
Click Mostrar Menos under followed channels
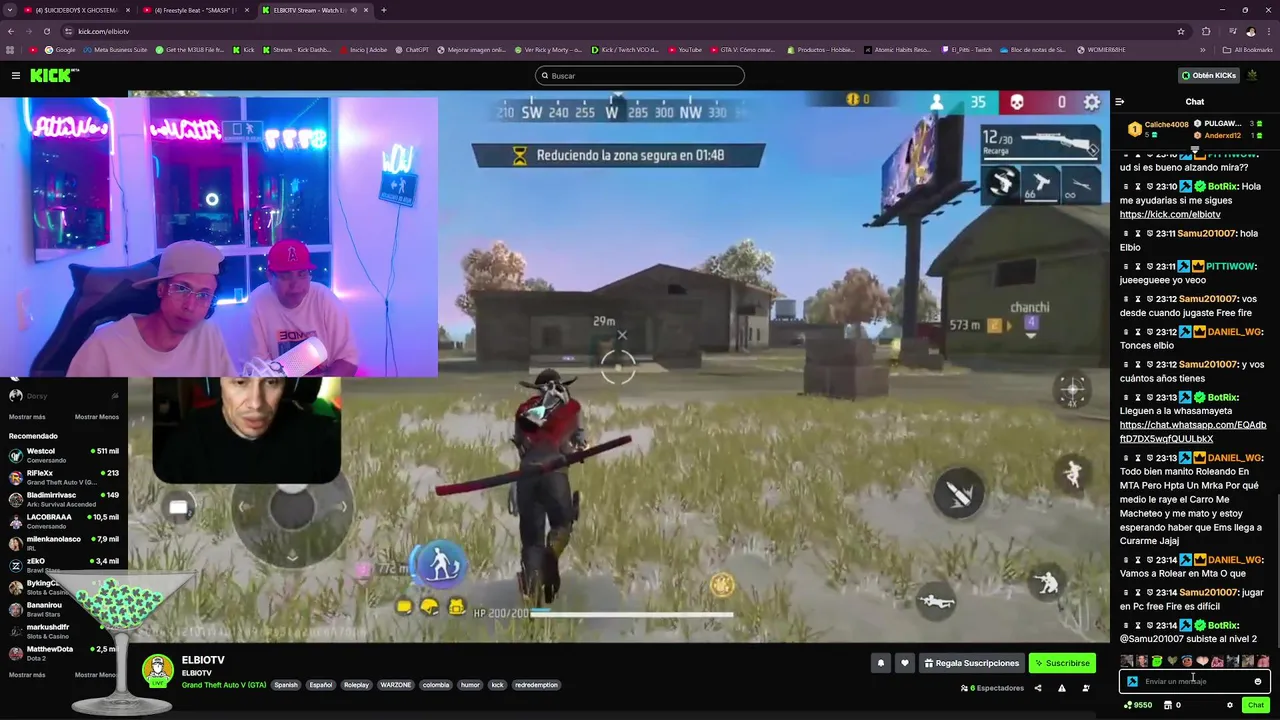(x=96, y=417)
